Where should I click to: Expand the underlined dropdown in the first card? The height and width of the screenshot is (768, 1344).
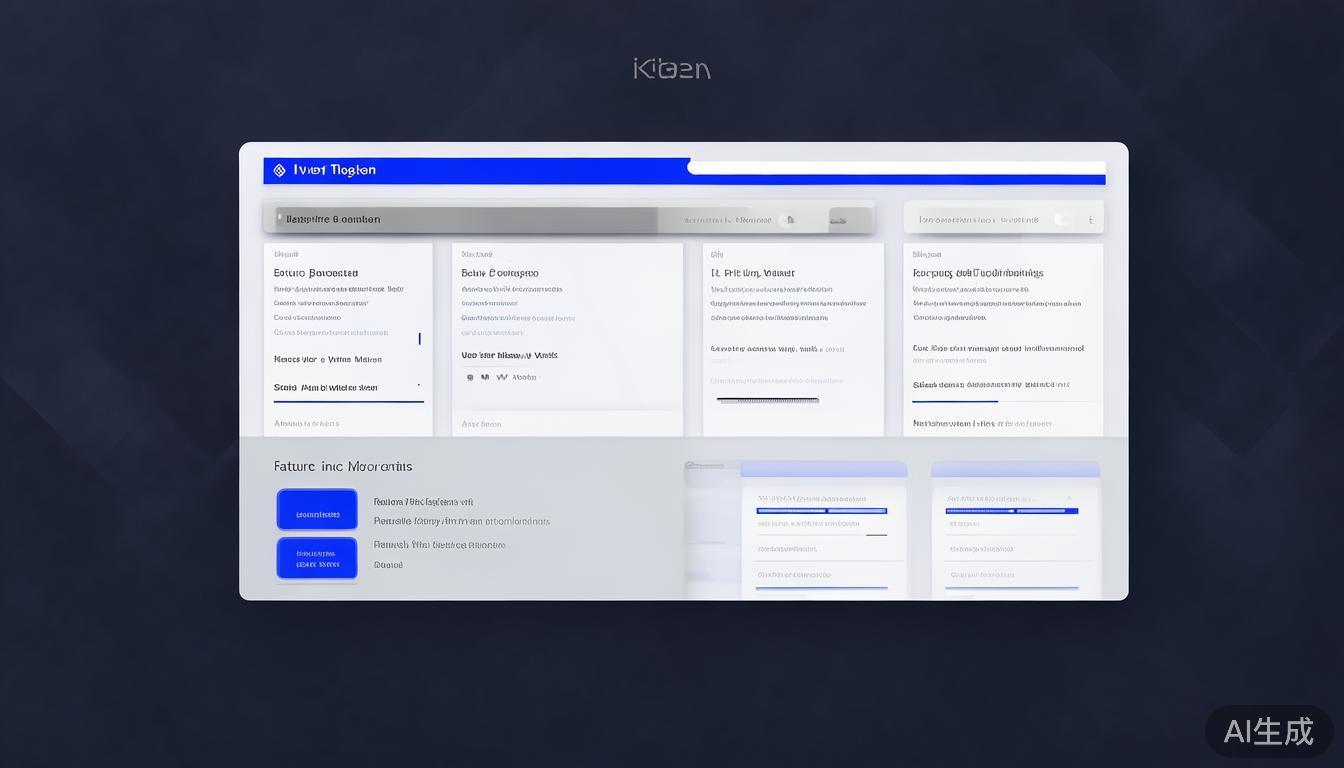click(348, 388)
